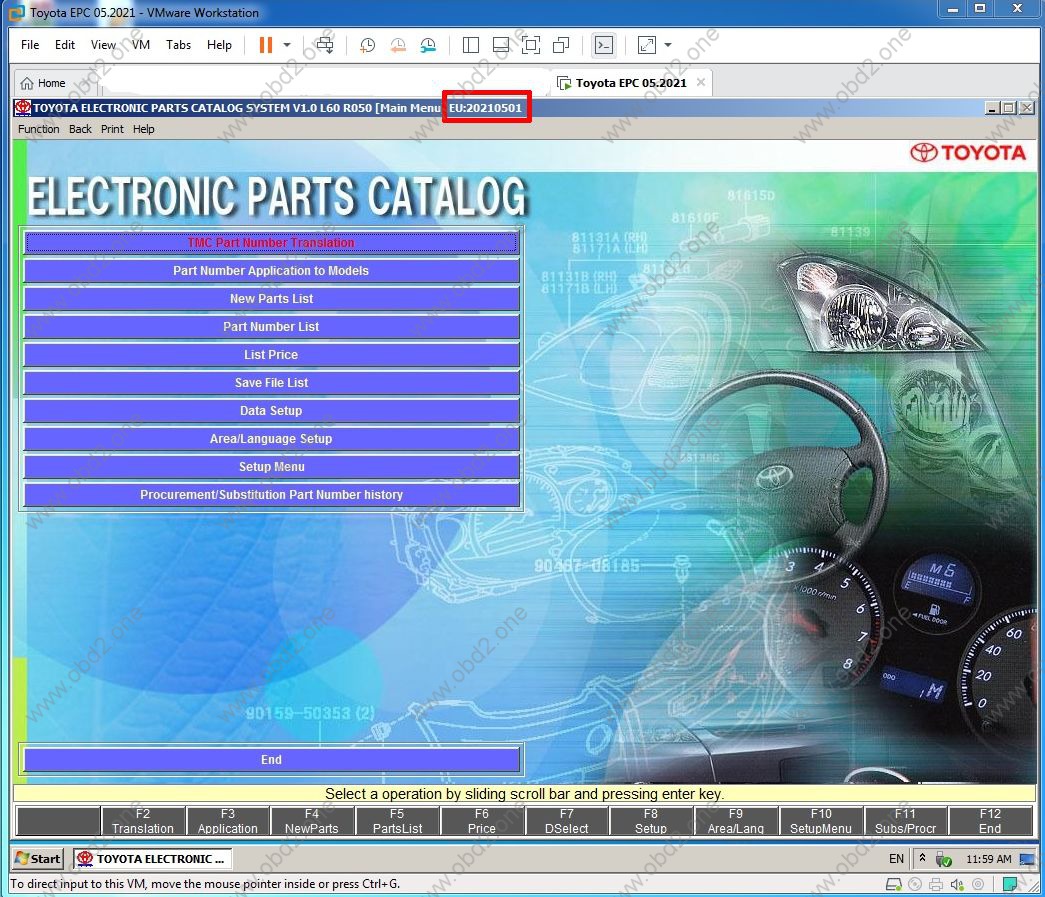Open the Function menu in Toyota EPC
The width and height of the screenshot is (1045, 897).
coord(39,129)
